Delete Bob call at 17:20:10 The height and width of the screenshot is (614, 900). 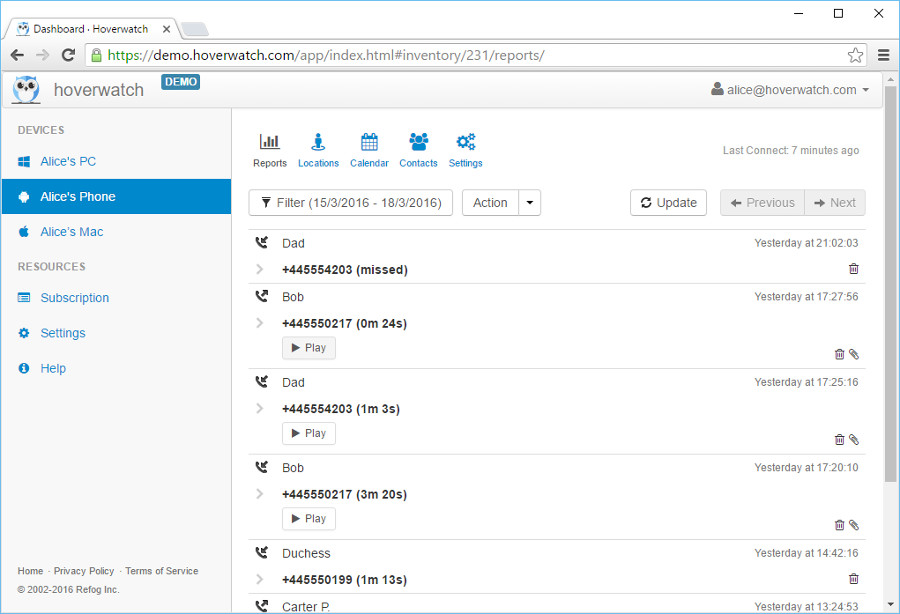click(x=839, y=525)
